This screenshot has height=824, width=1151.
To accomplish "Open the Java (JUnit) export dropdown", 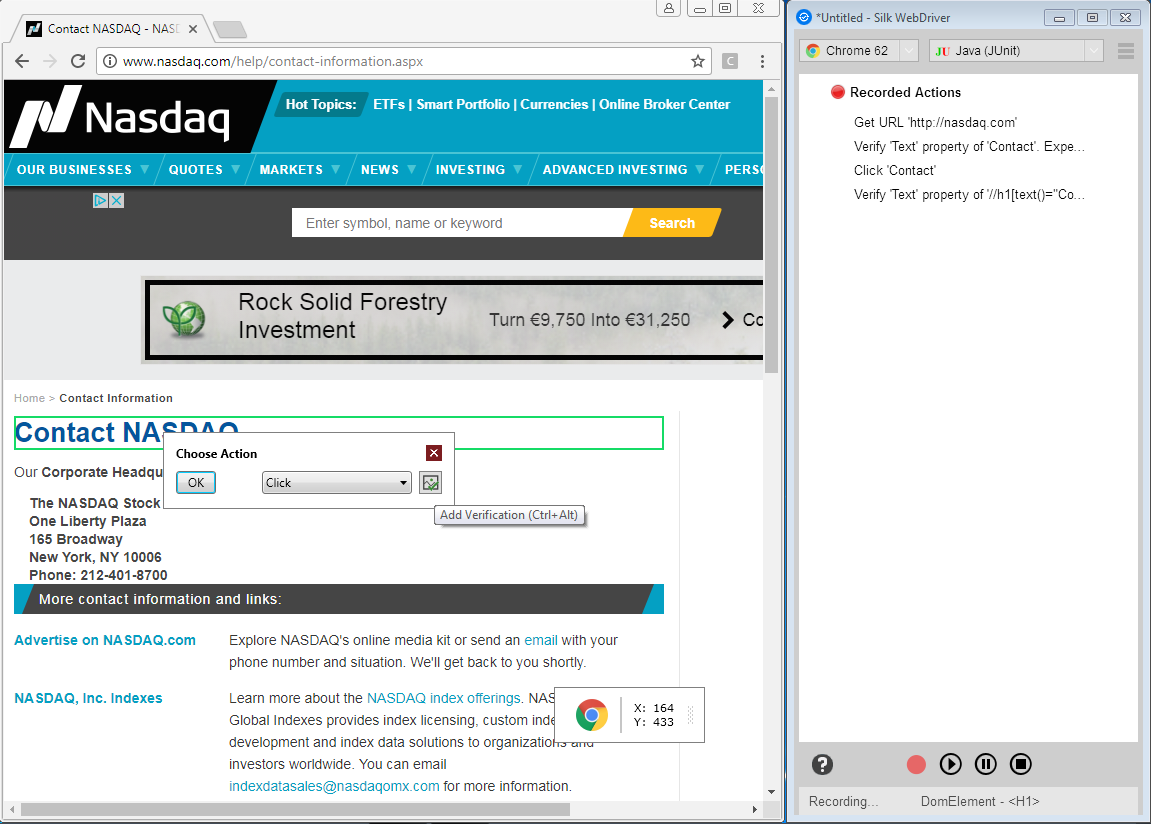I will (1017, 51).
